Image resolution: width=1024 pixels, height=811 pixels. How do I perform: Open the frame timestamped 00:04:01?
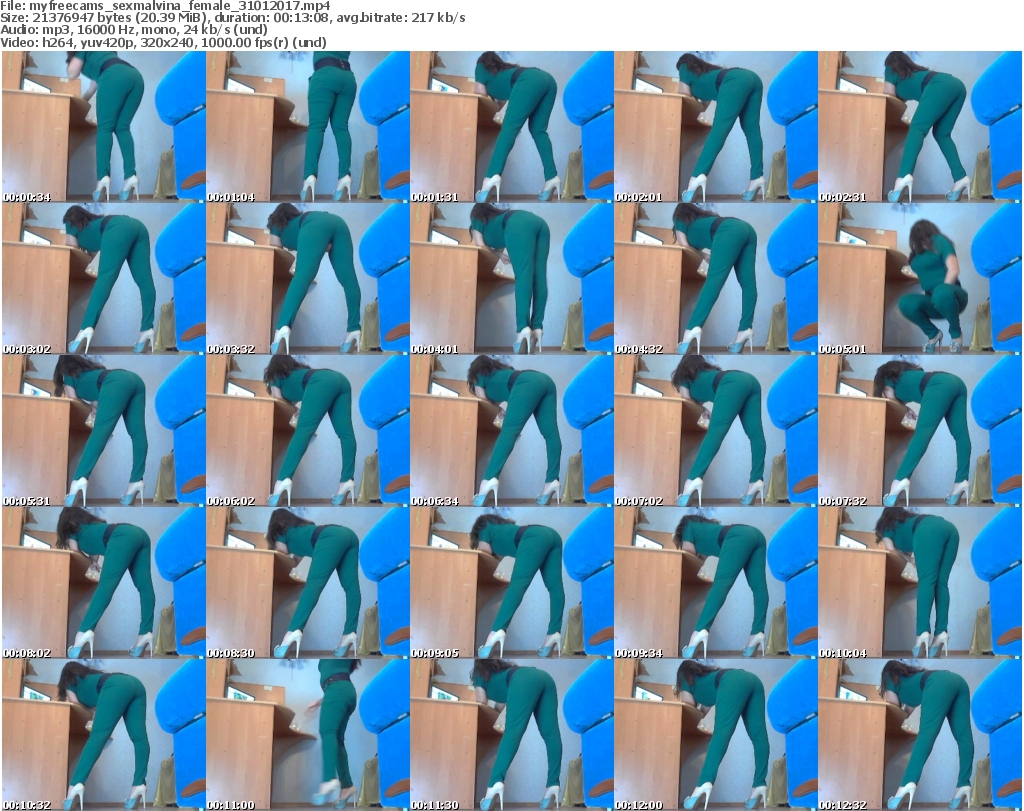click(x=512, y=279)
